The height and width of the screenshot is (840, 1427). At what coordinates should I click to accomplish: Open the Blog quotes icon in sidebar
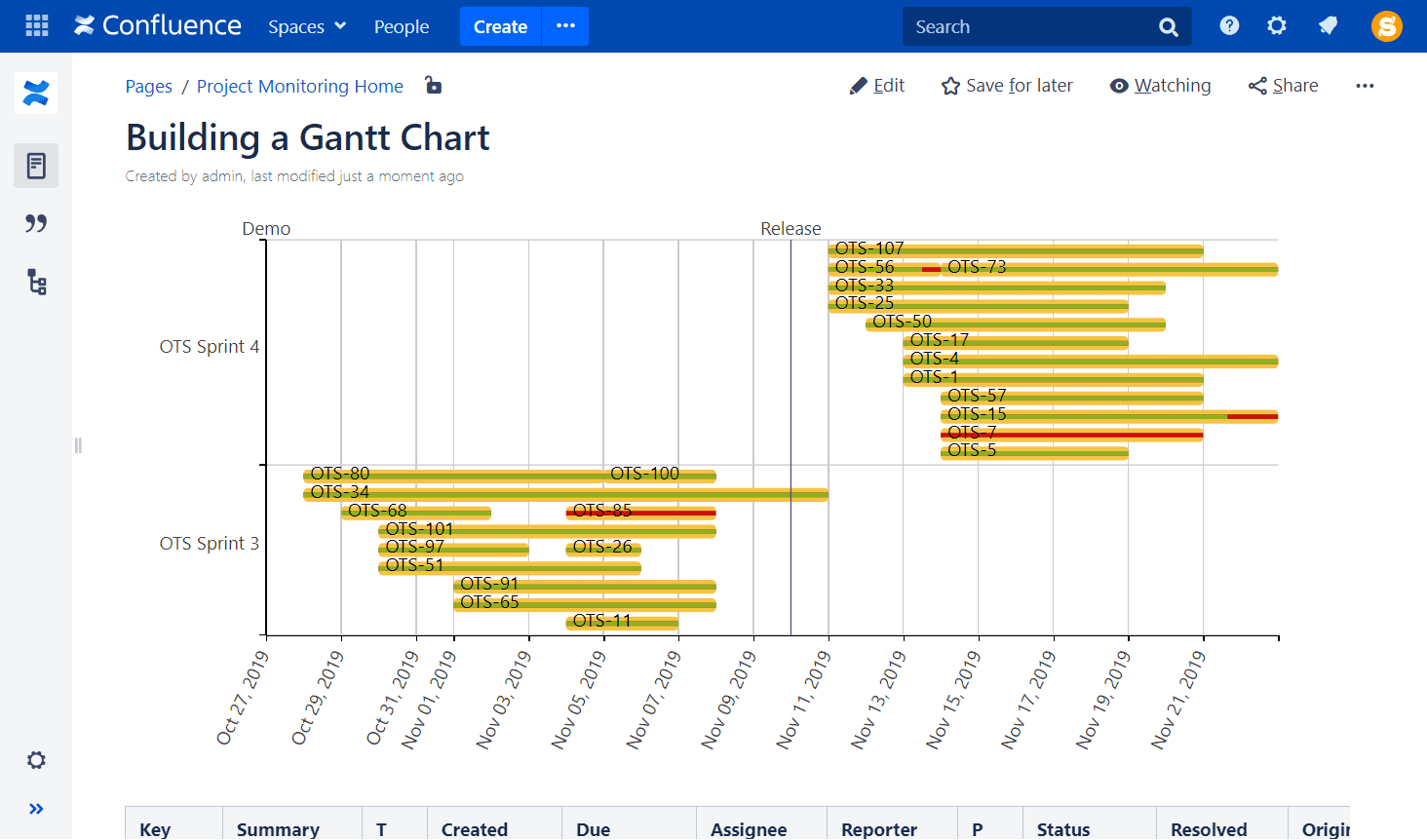(36, 223)
